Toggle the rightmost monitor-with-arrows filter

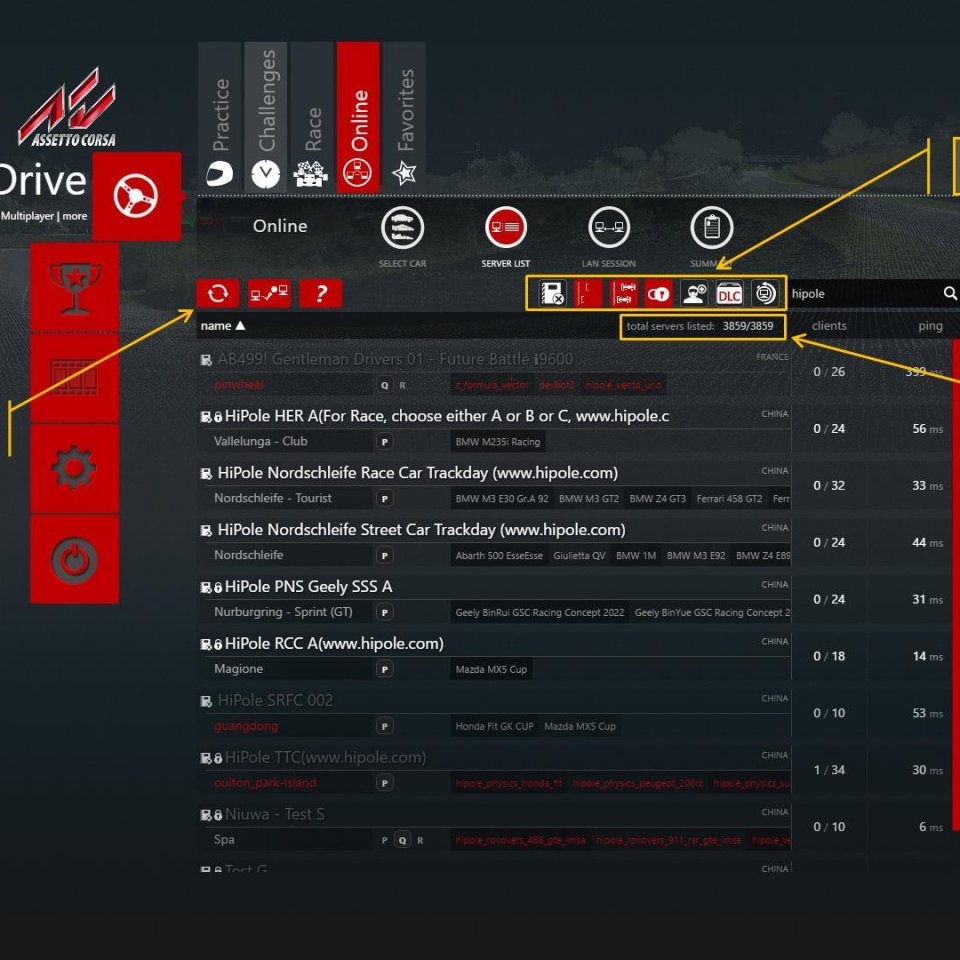[x=765, y=293]
